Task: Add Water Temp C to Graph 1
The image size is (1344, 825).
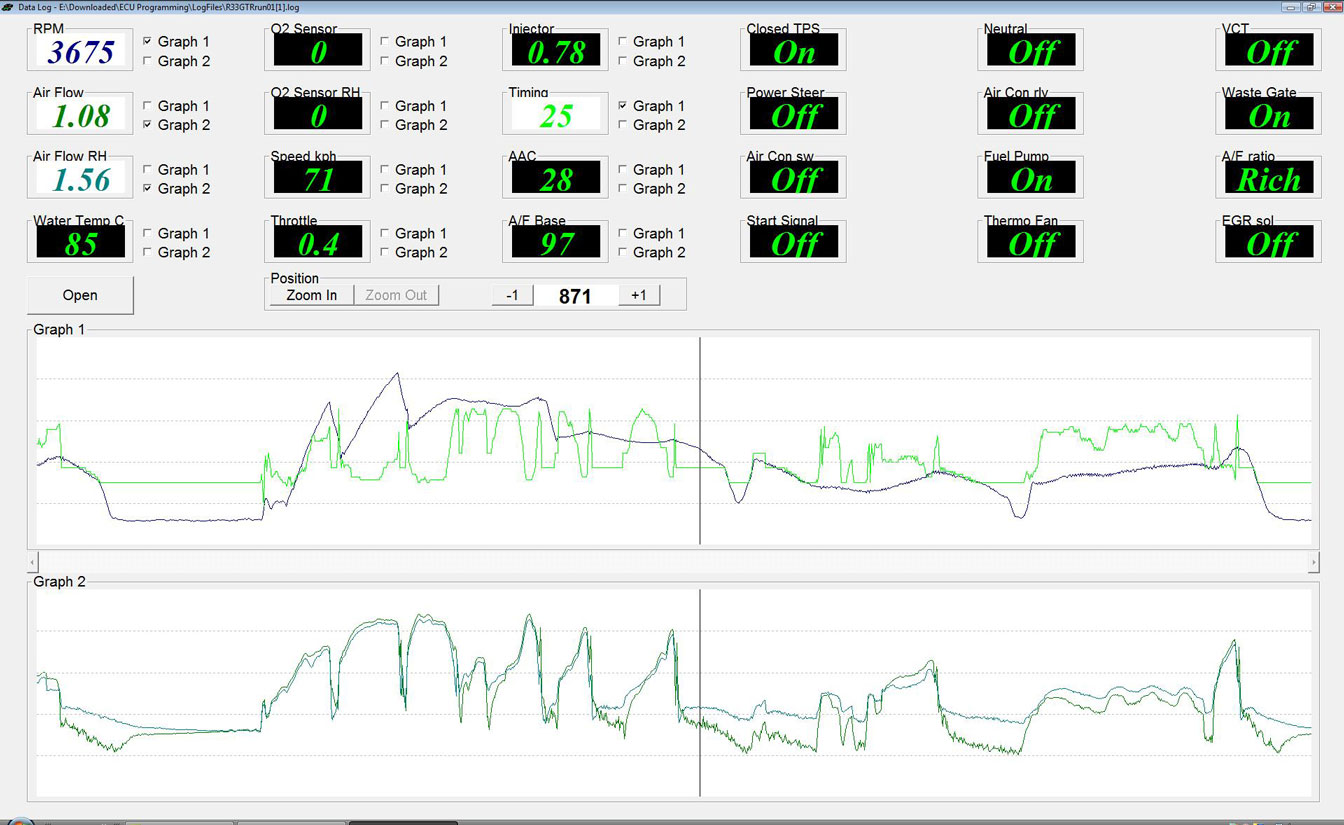Action: [148, 234]
